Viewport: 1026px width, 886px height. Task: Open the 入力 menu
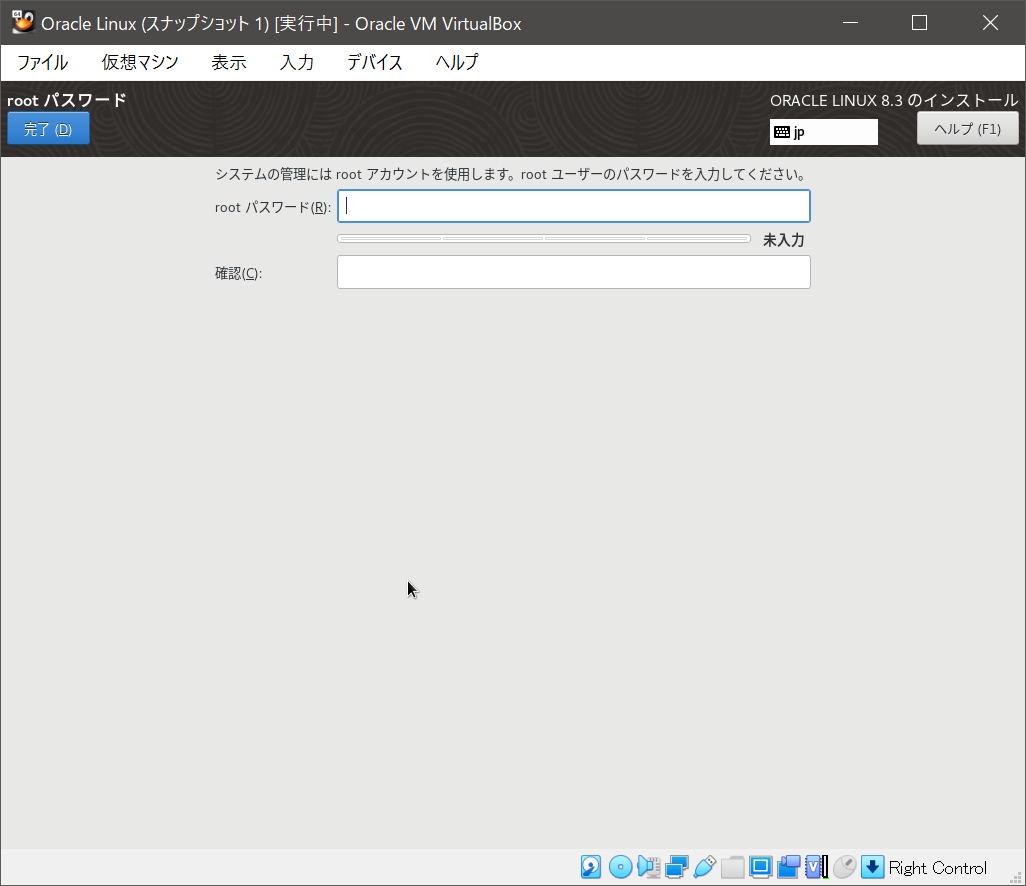click(297, 63)
